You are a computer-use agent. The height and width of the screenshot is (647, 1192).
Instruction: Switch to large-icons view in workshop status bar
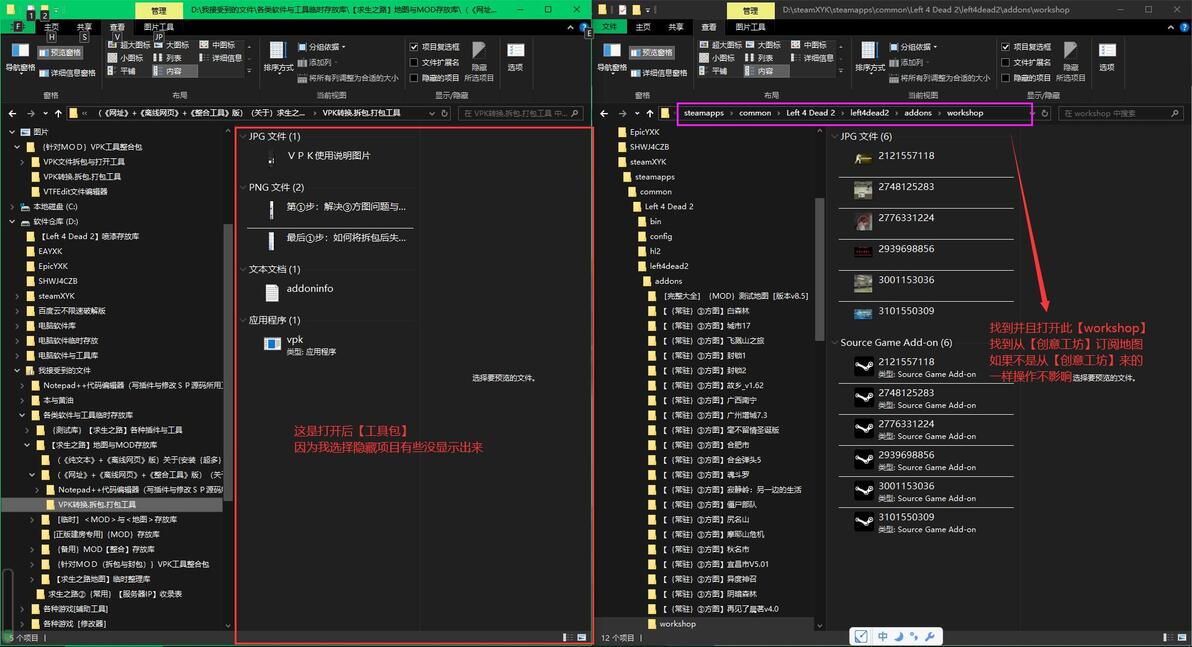click(x=1181, y=637)
